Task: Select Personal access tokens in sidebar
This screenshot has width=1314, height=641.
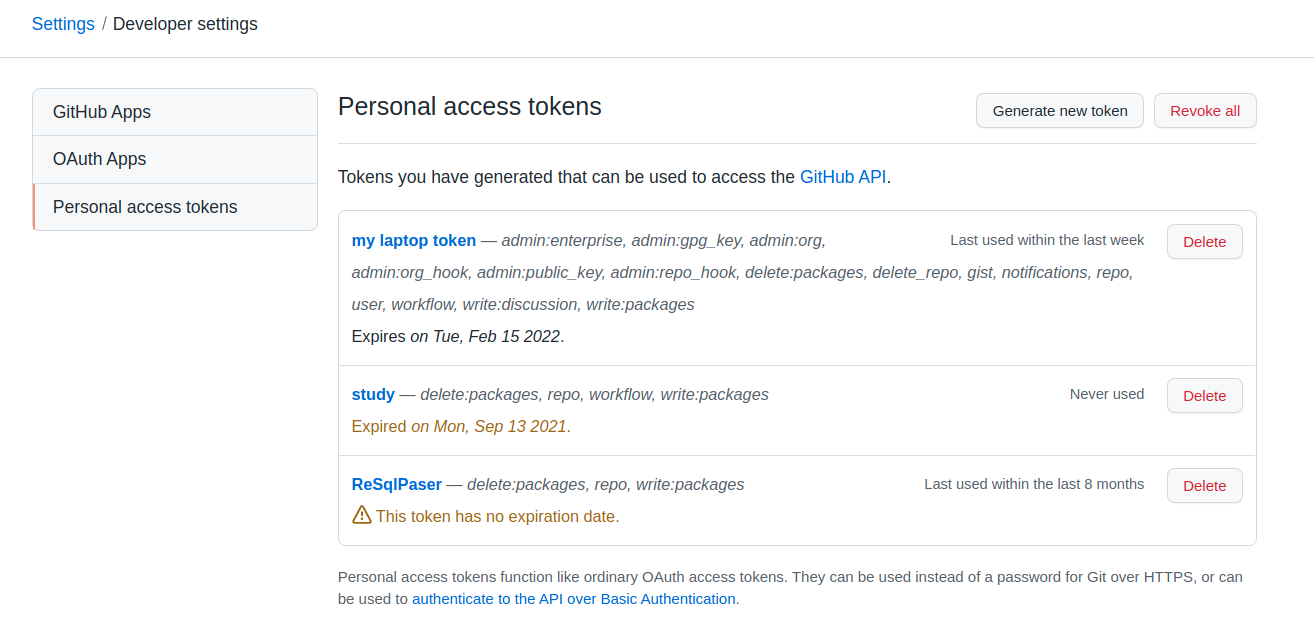Action: pos(145,207)
